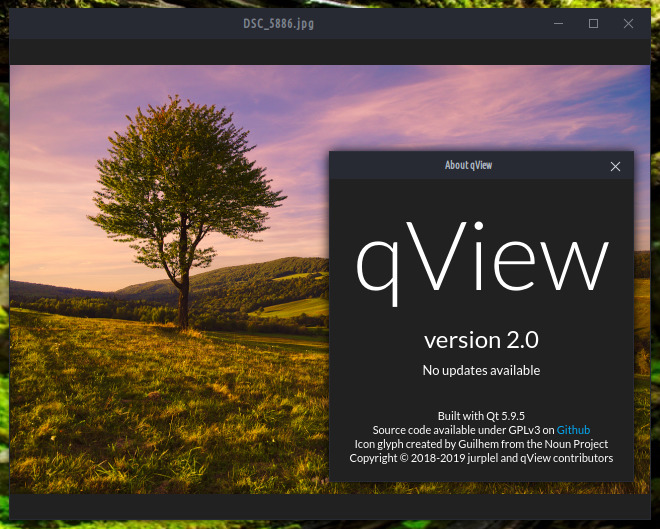Click the 'version 2.0' text
660x529 pixels.
tap(481, 340)
